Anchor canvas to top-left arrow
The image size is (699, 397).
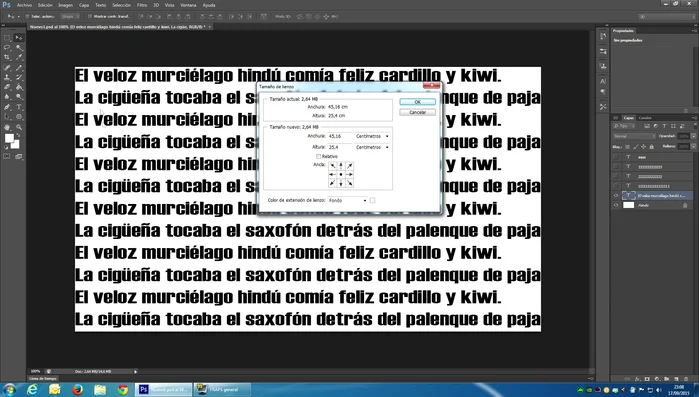pyautogui.click(x=333, y=166)
